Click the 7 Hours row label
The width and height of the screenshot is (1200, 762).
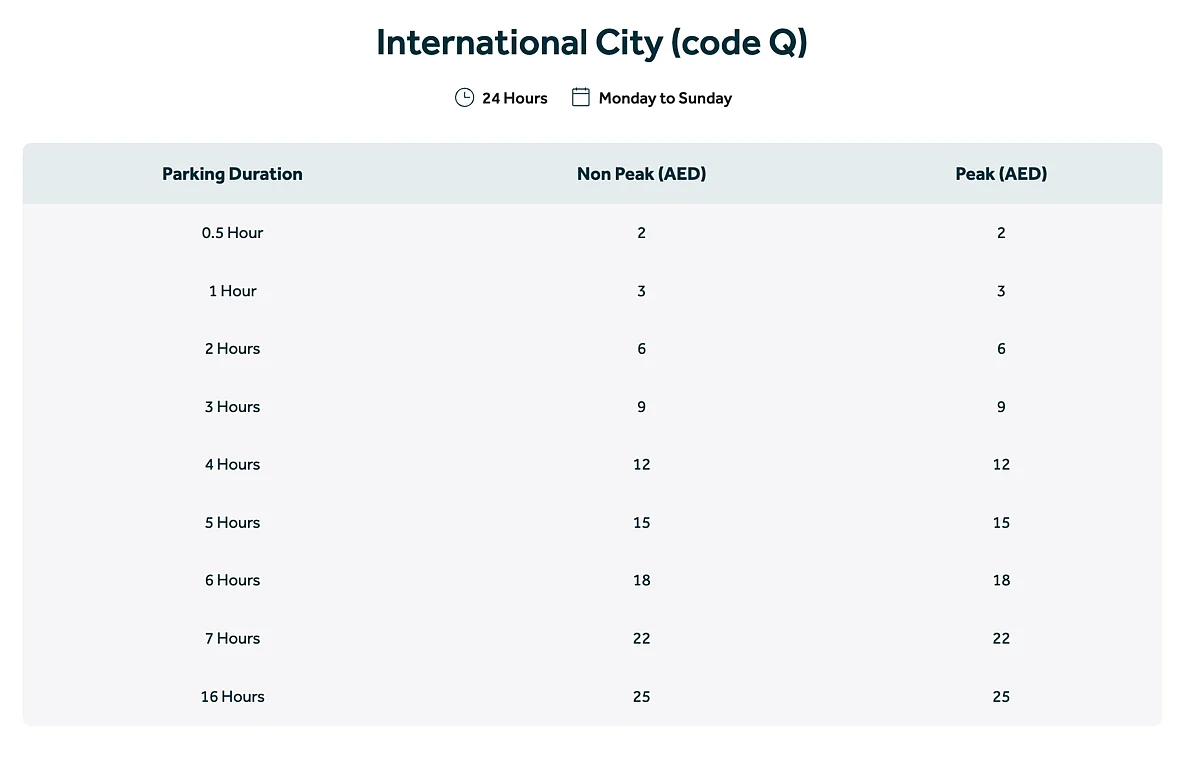pos(232,639)
